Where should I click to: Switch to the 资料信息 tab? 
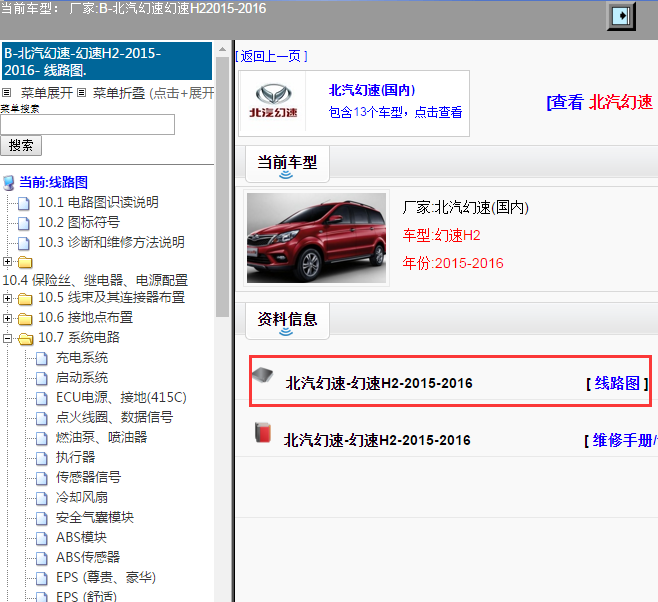[287, 321]
